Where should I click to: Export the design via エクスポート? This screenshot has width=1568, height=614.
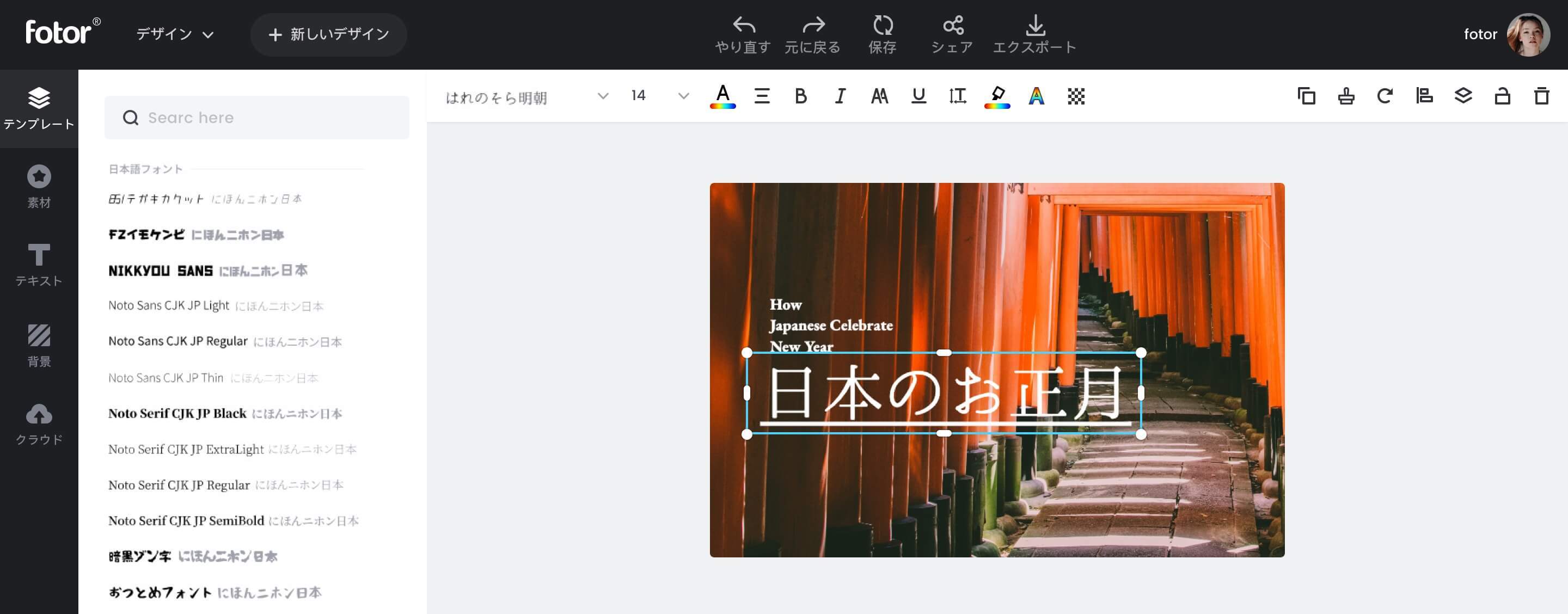[1036, 34]
